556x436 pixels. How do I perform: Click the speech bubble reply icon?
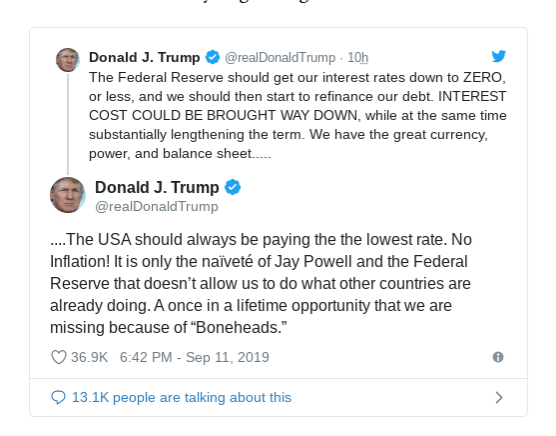58,397
